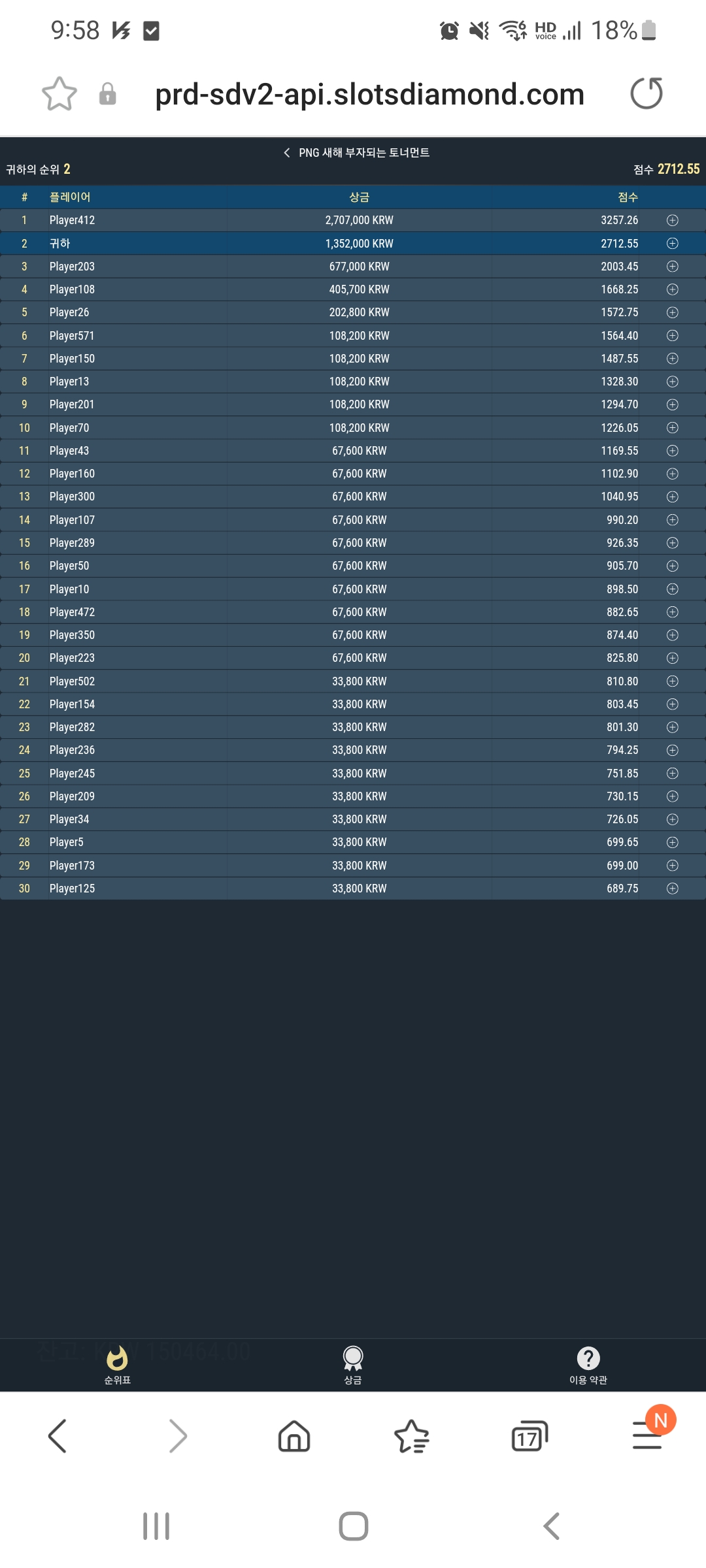Tap the Android recent apps button
The height and width of the screenshot is (1568, 706).
[x=156, y=1526]
